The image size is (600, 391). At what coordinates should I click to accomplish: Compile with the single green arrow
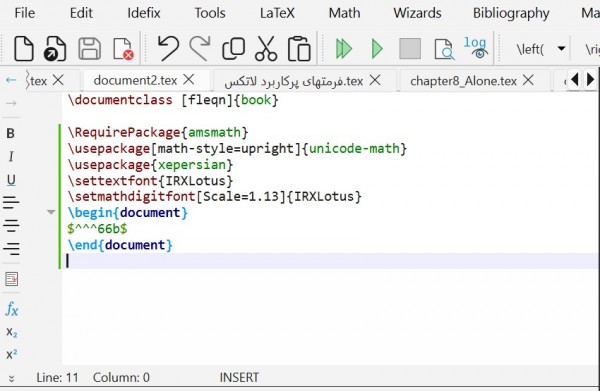[377, 49]
